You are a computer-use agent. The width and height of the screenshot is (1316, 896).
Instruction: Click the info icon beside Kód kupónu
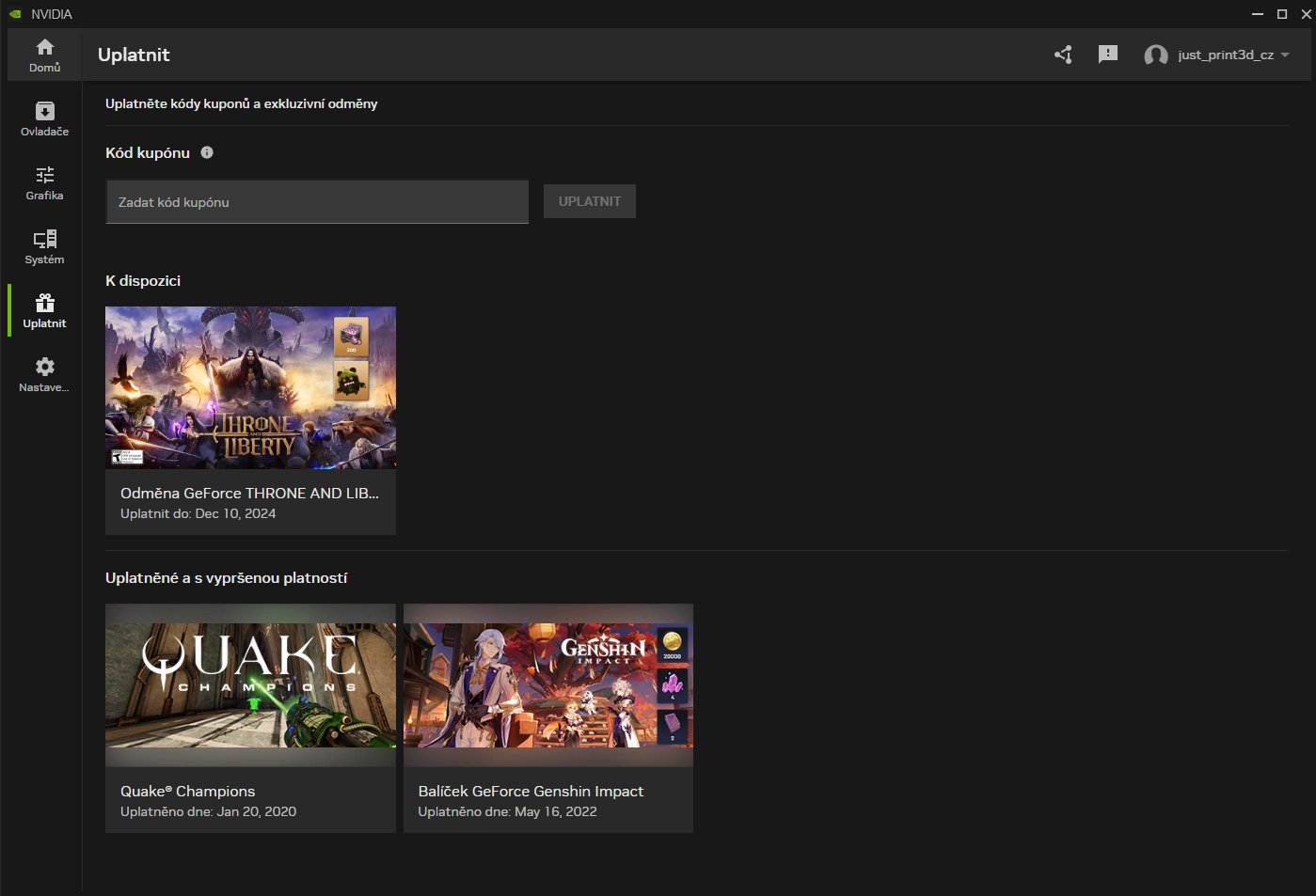tap(207, 152)
